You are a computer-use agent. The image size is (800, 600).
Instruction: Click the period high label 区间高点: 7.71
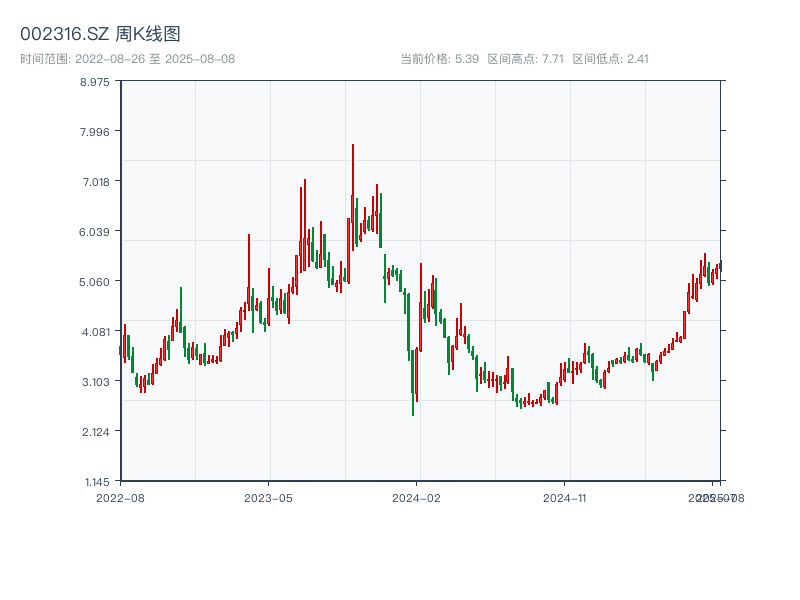526,59
